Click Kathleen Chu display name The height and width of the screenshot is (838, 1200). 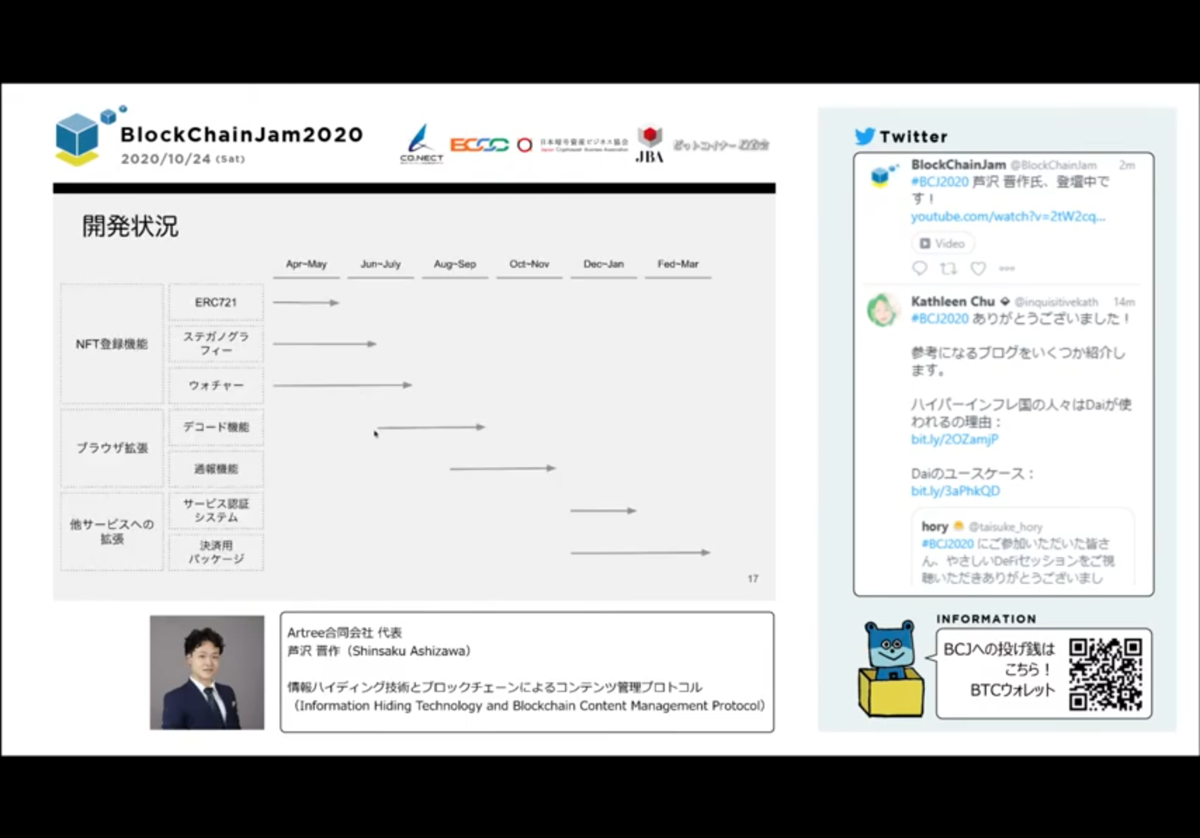click(953, 301)
